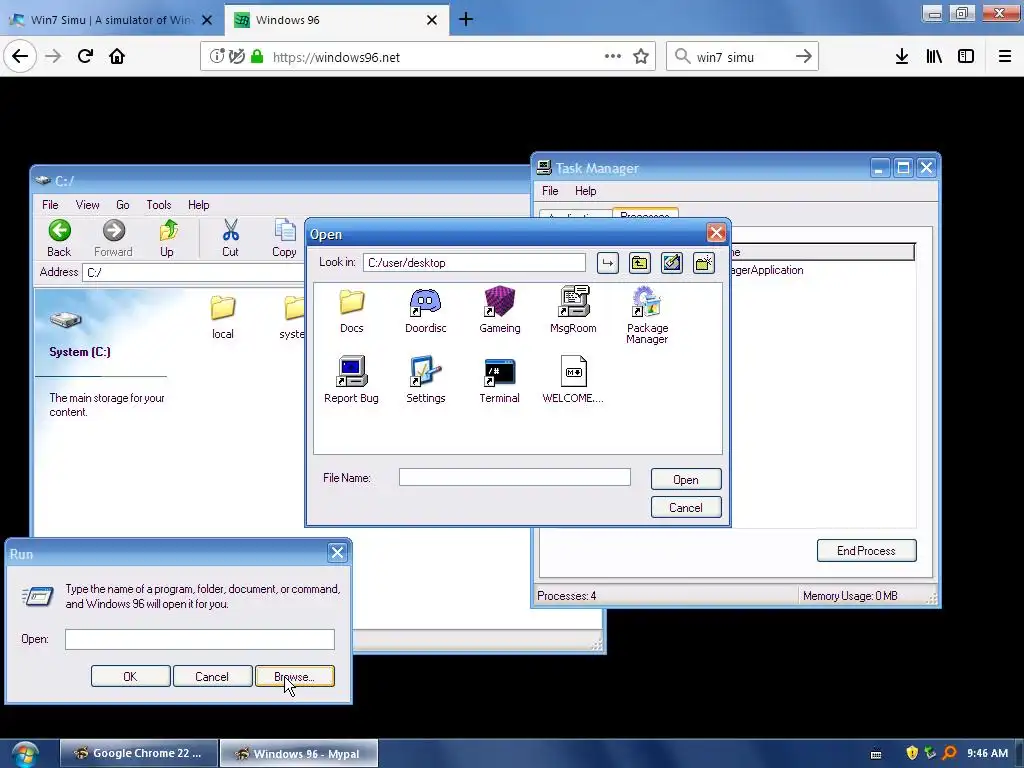Click the browser back arrow
1024x768 pixels.
(20, 56)
